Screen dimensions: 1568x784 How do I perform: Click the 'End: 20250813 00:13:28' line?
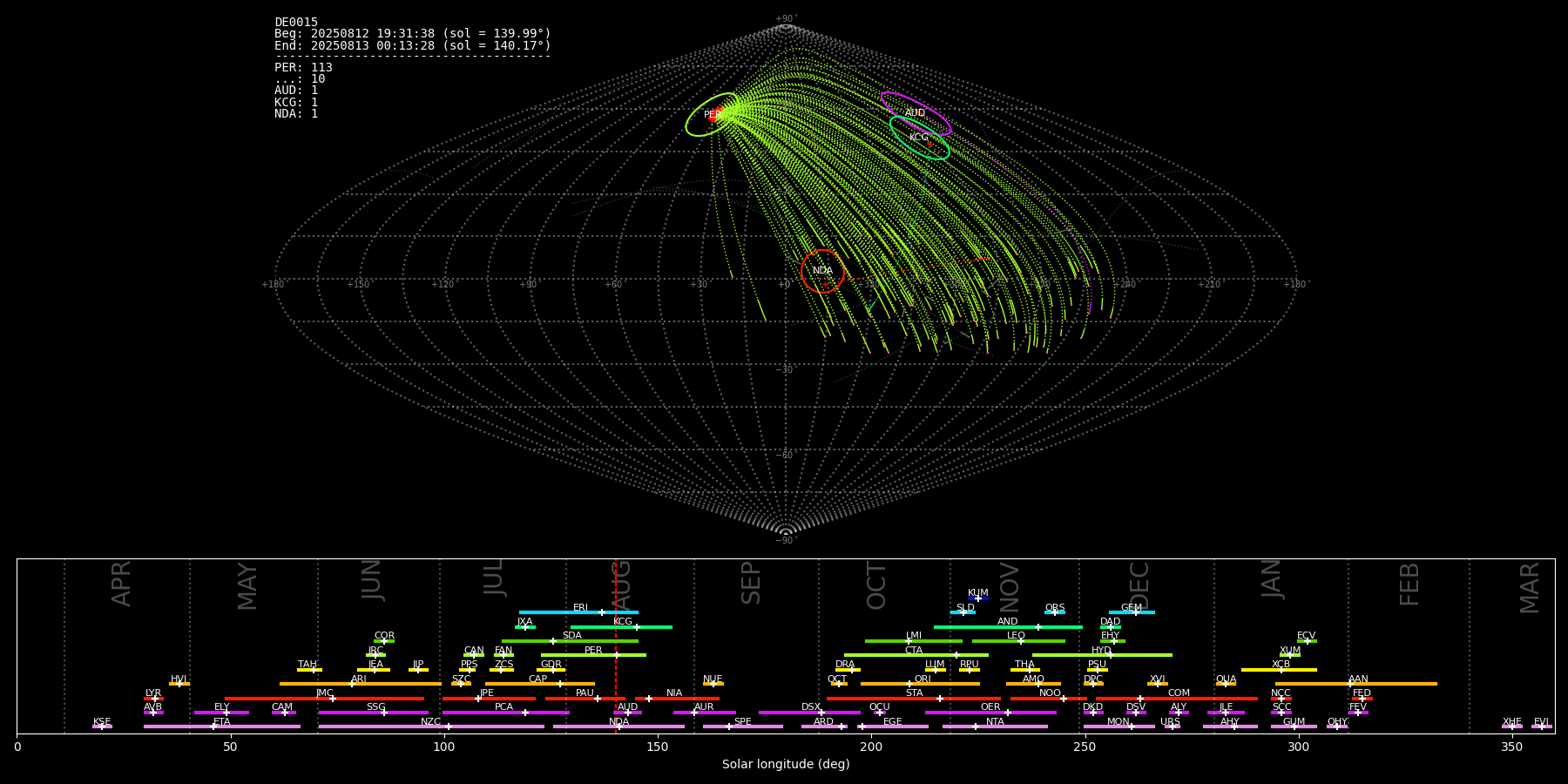tap(413, 45)
